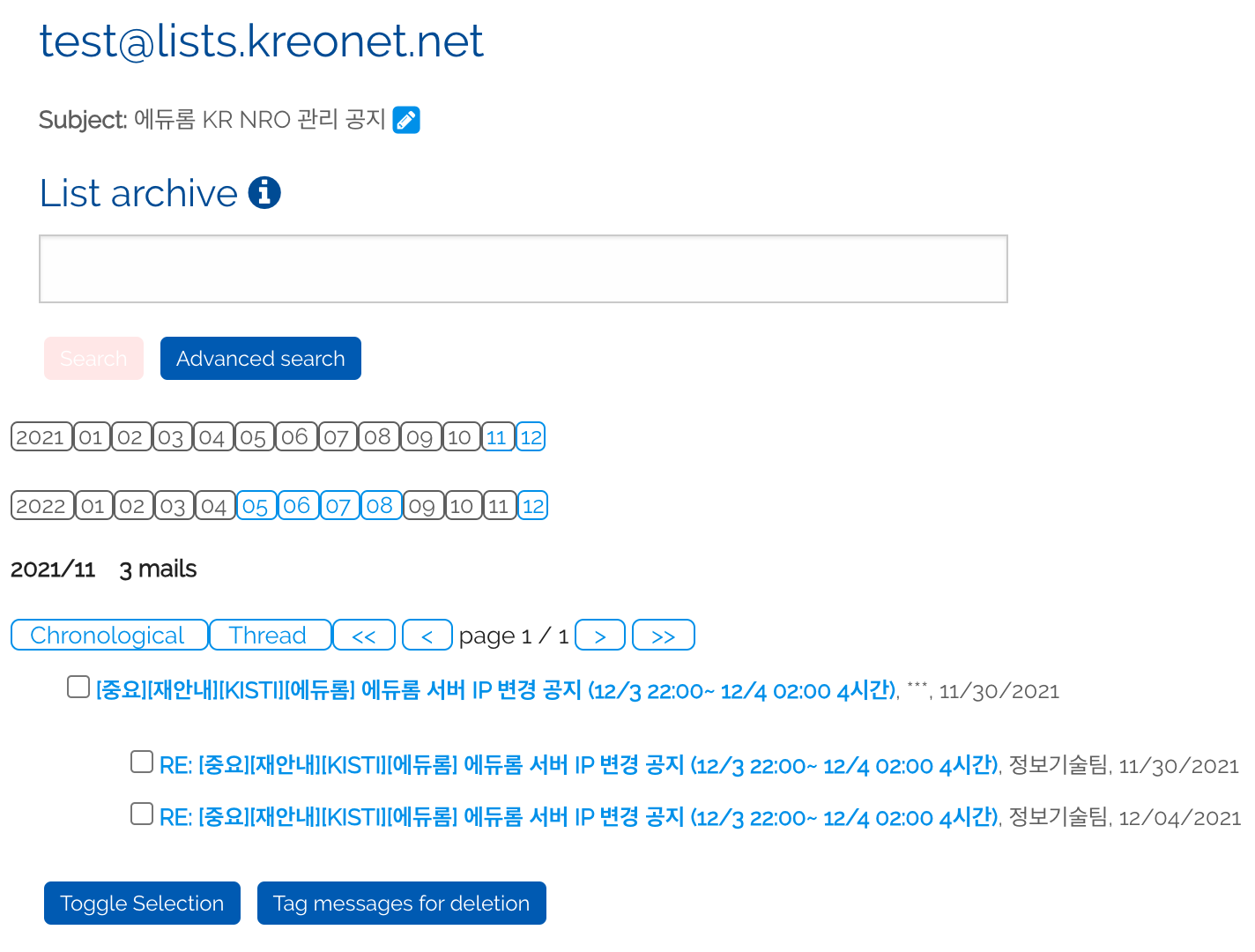Select the RE: reply dated 11/30/2021 checkbox

(142, 762)
